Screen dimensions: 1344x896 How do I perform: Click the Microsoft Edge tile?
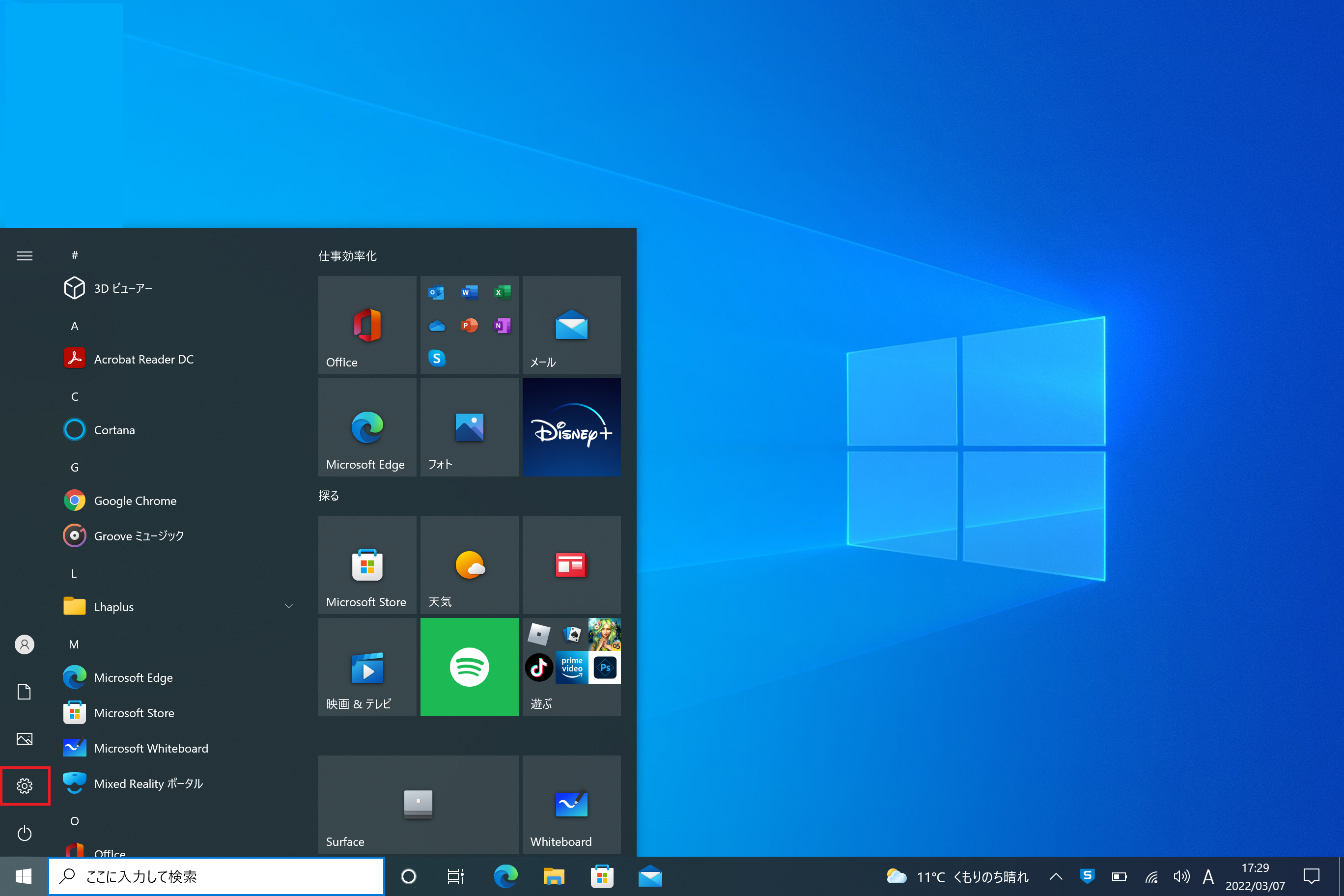pyautogui.click(x=367, y=427)
